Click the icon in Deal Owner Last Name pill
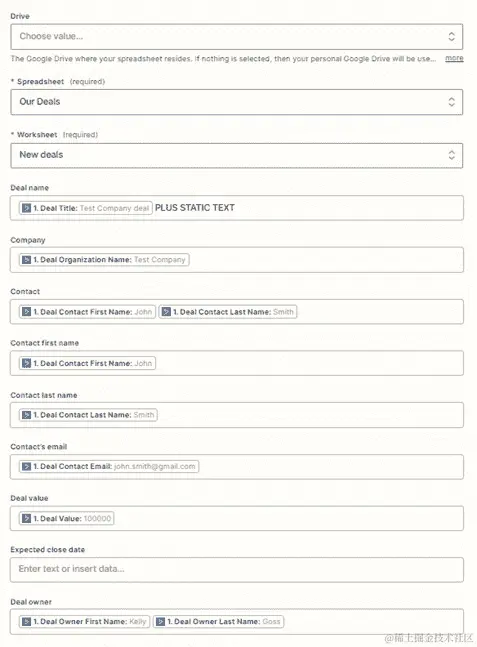Viewport: 477px width, 647px height. coord(161,621)
